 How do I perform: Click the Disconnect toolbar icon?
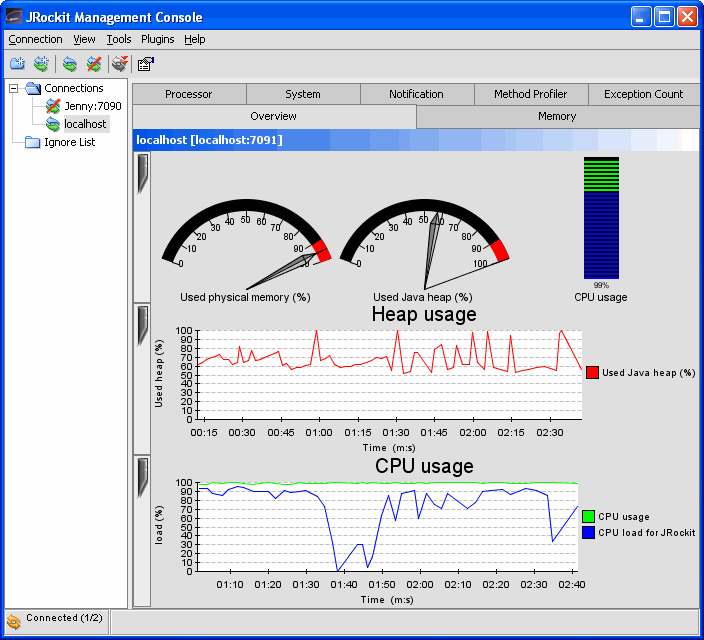pyautogui.click(x=94, y=64)
